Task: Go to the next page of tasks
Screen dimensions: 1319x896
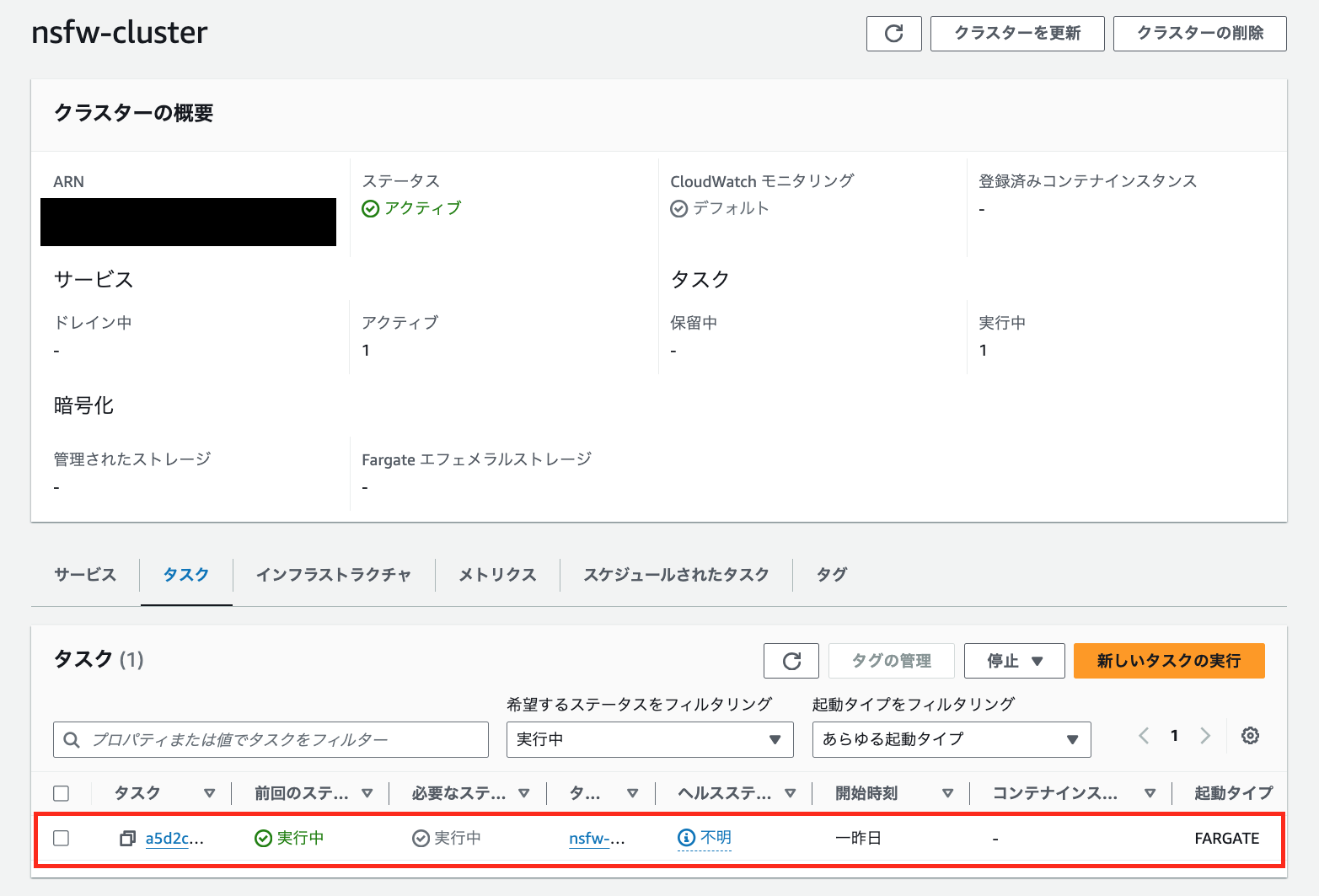Action: click(1205, 735)
